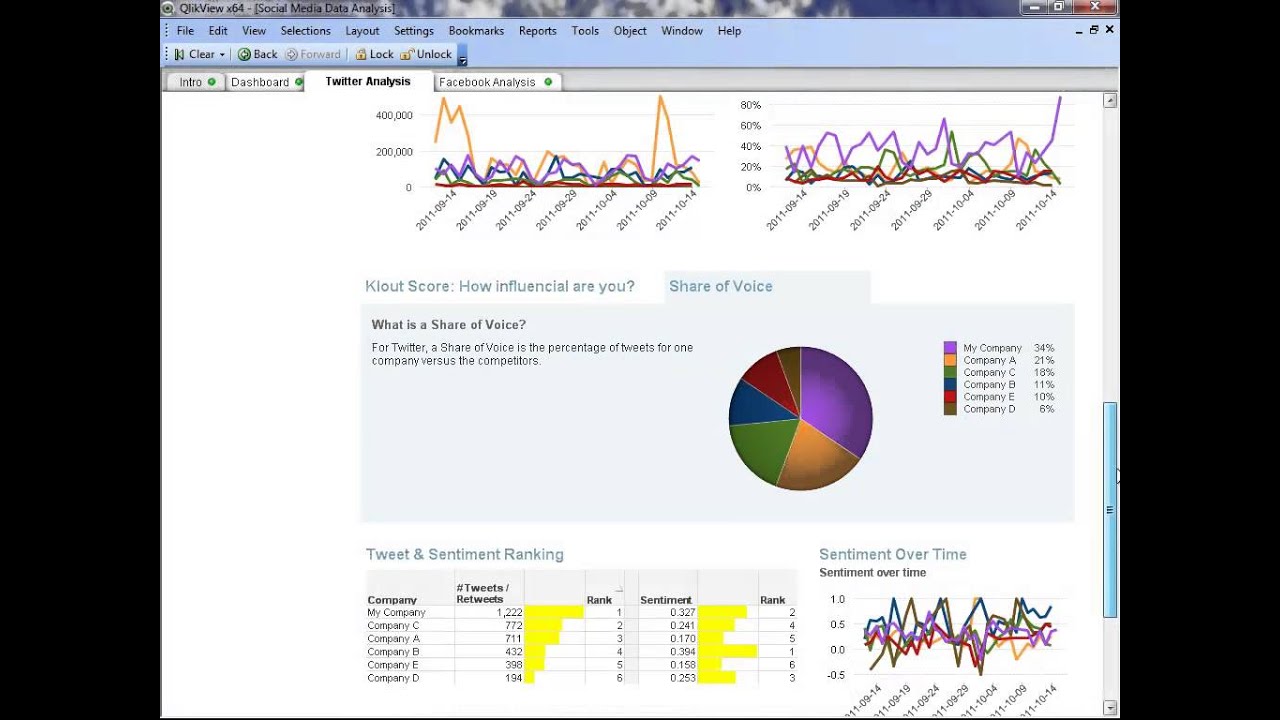Open the Bookmarks menu
The width and height of the screenshot is (1280, 720).
click(476, 31)
